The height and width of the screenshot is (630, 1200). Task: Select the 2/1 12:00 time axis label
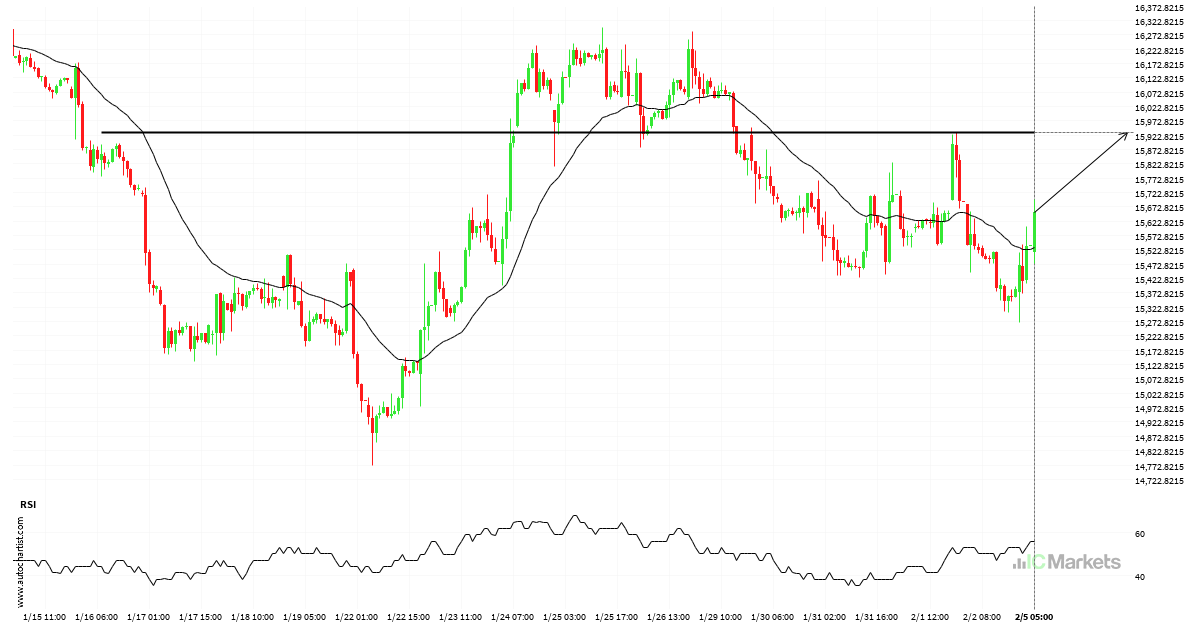[x=932, y=617]
